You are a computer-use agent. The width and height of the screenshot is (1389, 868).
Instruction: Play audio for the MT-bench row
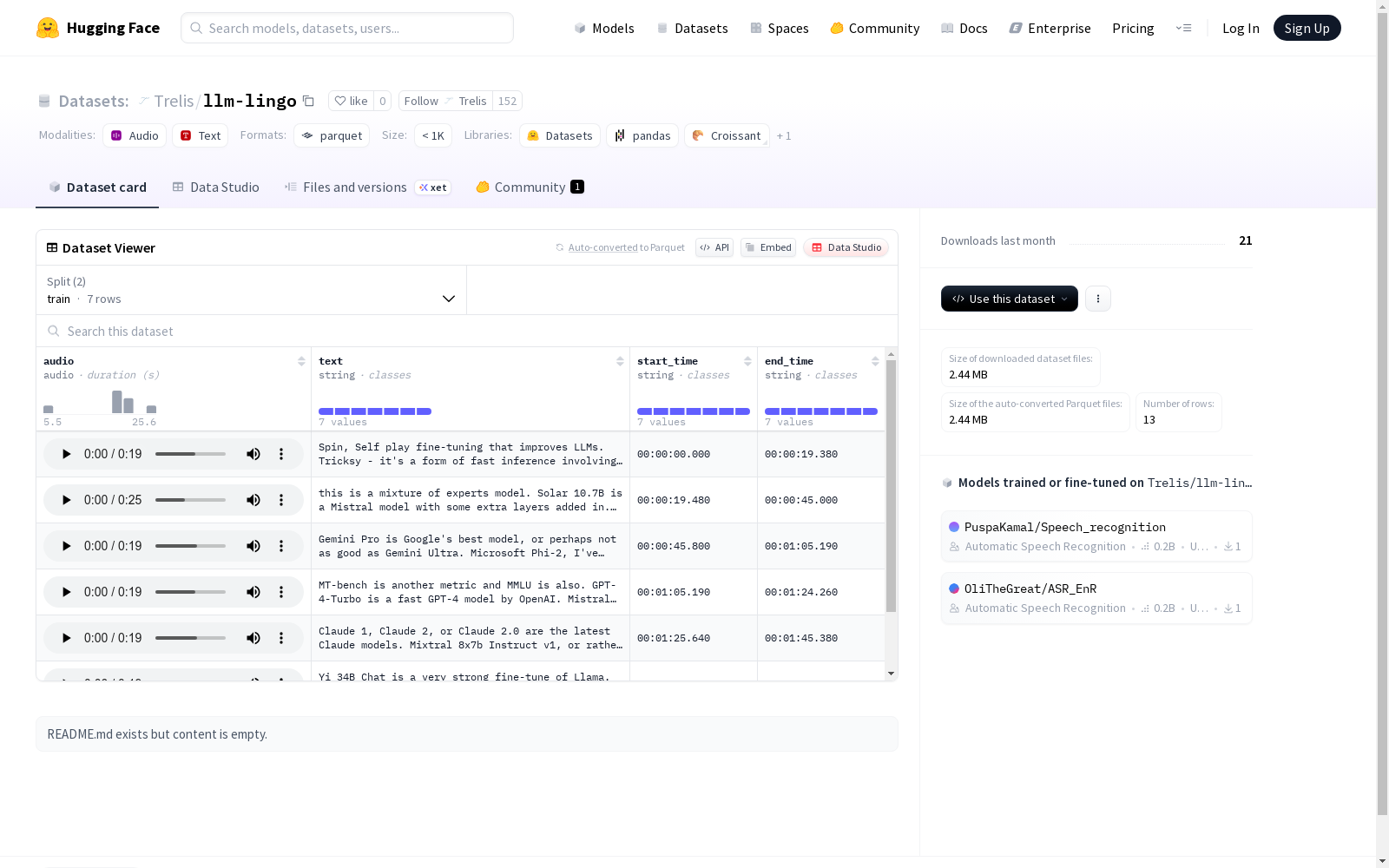tap(66, 592)
